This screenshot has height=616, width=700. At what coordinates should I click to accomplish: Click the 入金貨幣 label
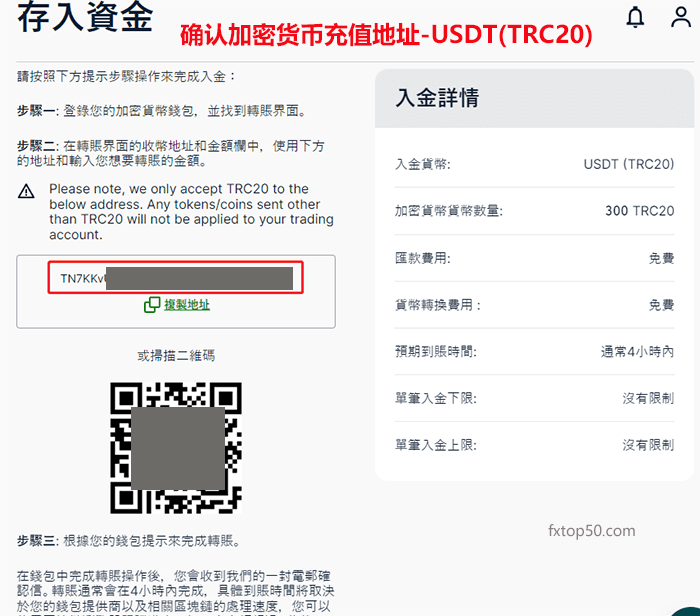pyautogui.click(x=423, y=164)
